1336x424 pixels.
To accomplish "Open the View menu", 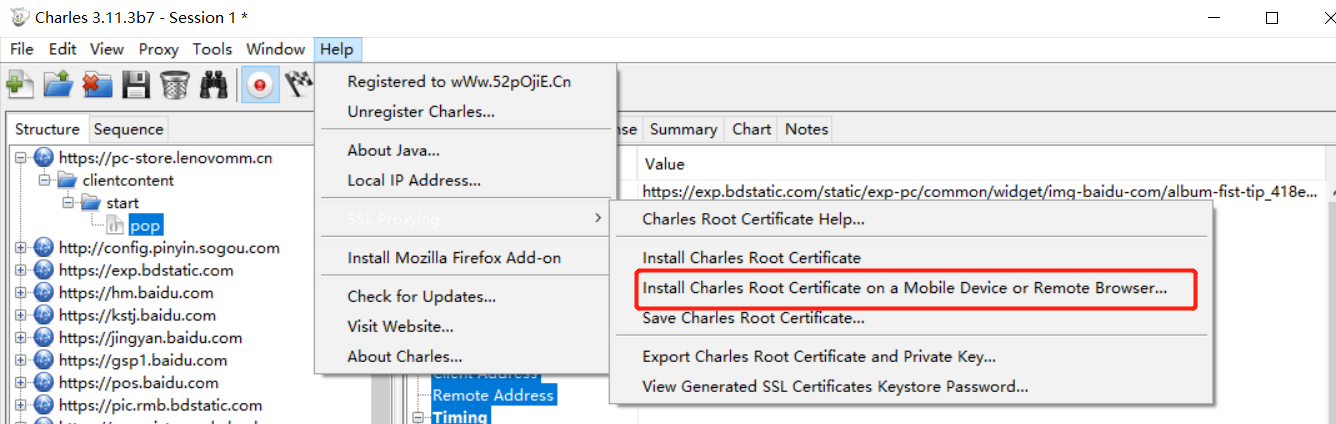I will pyautogui.click(x=107, y=49).
